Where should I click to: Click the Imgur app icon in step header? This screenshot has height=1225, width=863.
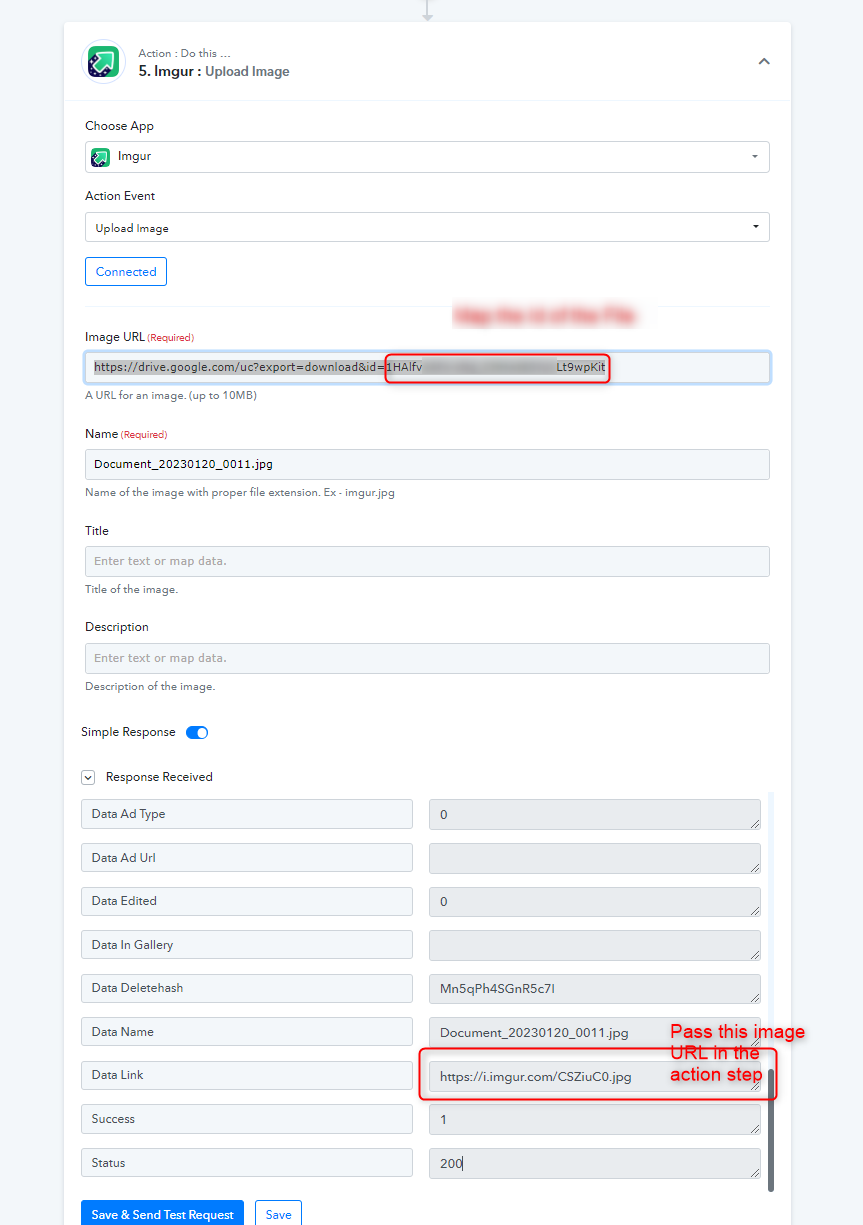(103, 62)
